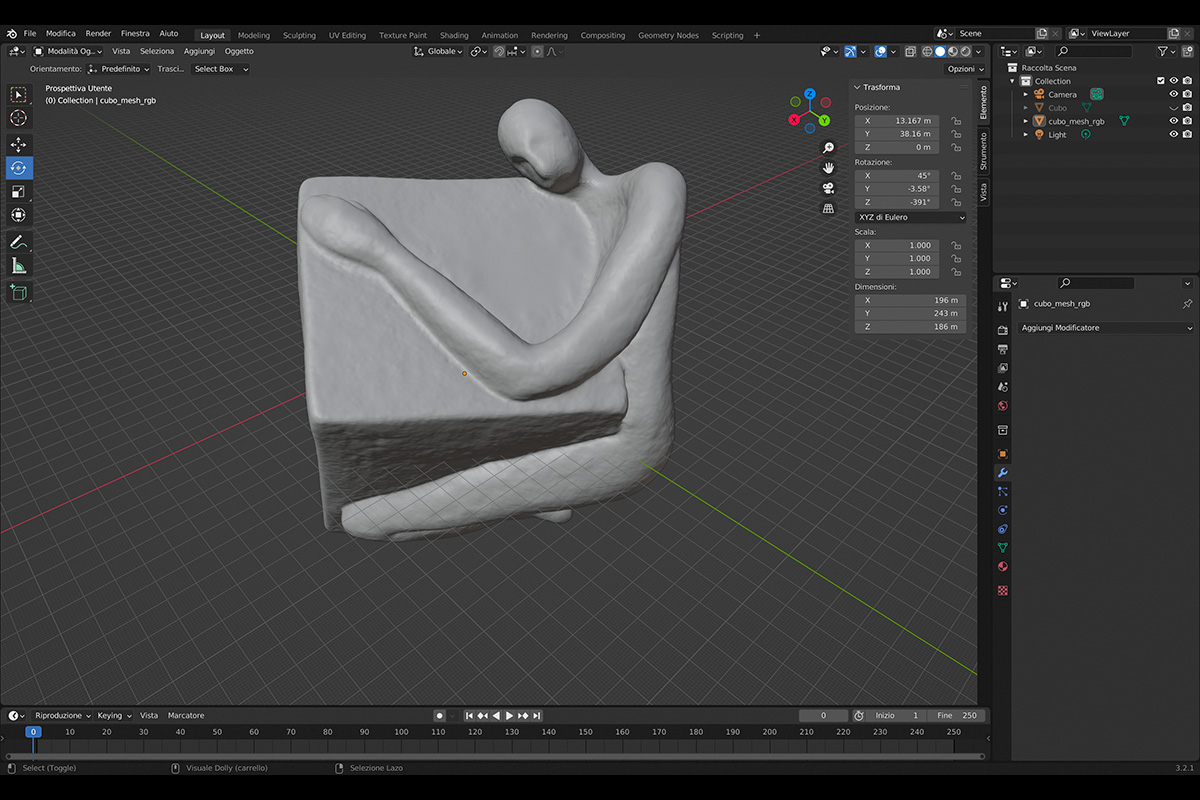Image resolution: width=1200 pixels, height=800 pixels.
Task: Click the Add Cube tool icon
Action: 19,292
